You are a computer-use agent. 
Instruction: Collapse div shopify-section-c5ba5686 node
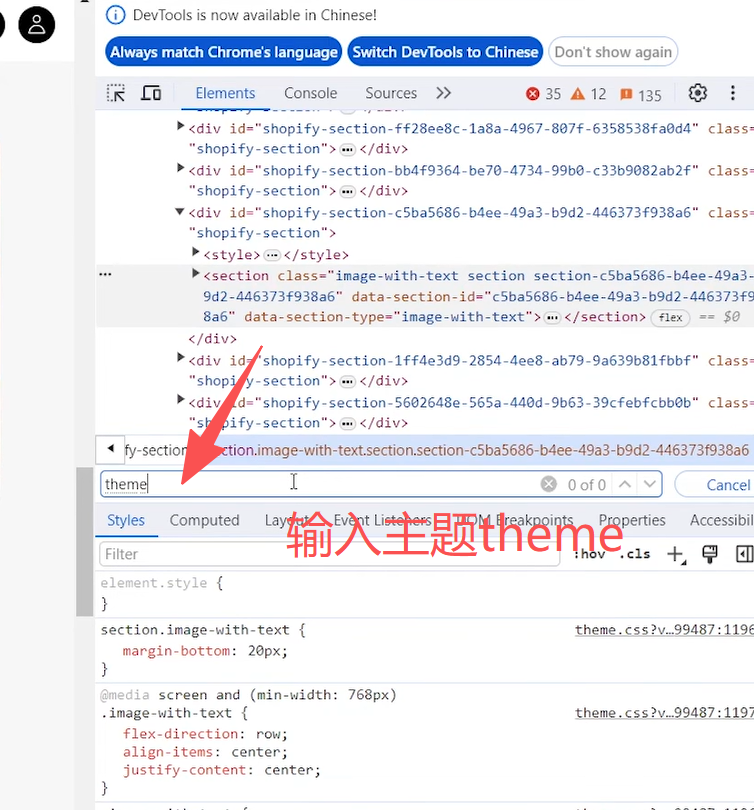[180, 211]
